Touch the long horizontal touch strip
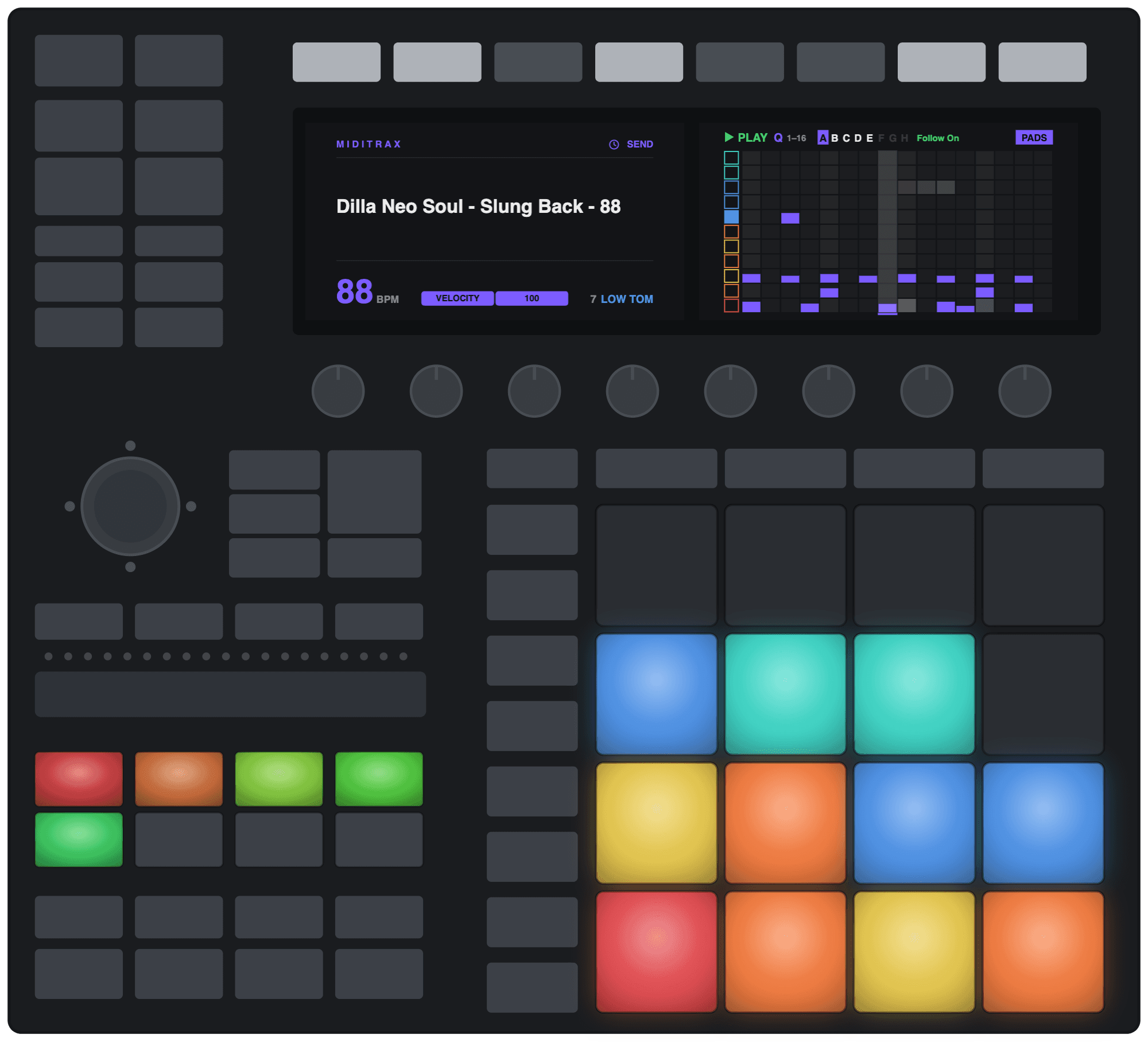1148x1042 pixels. point(230,694)
